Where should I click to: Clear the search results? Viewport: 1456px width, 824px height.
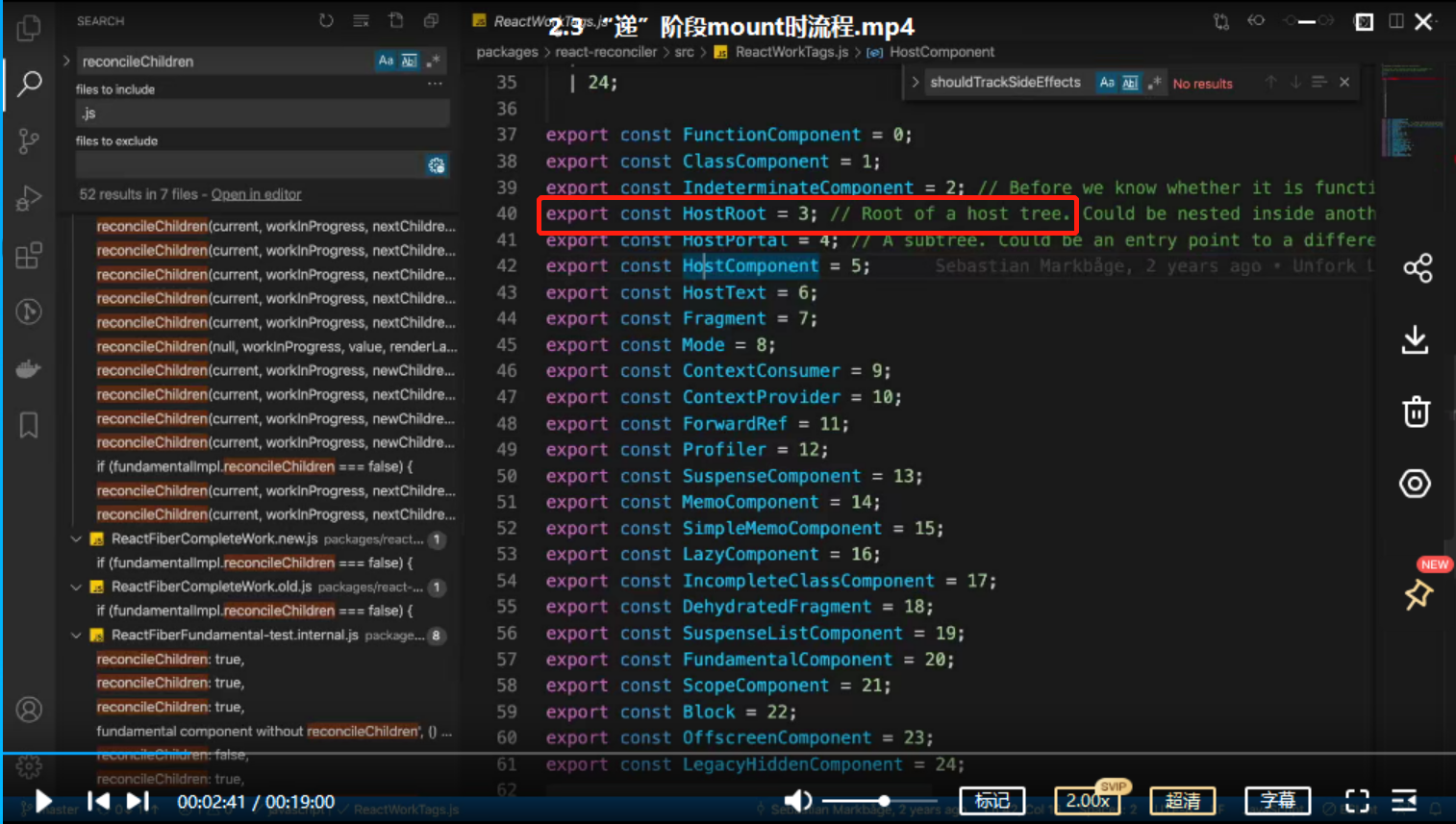(x=361, y=20)
